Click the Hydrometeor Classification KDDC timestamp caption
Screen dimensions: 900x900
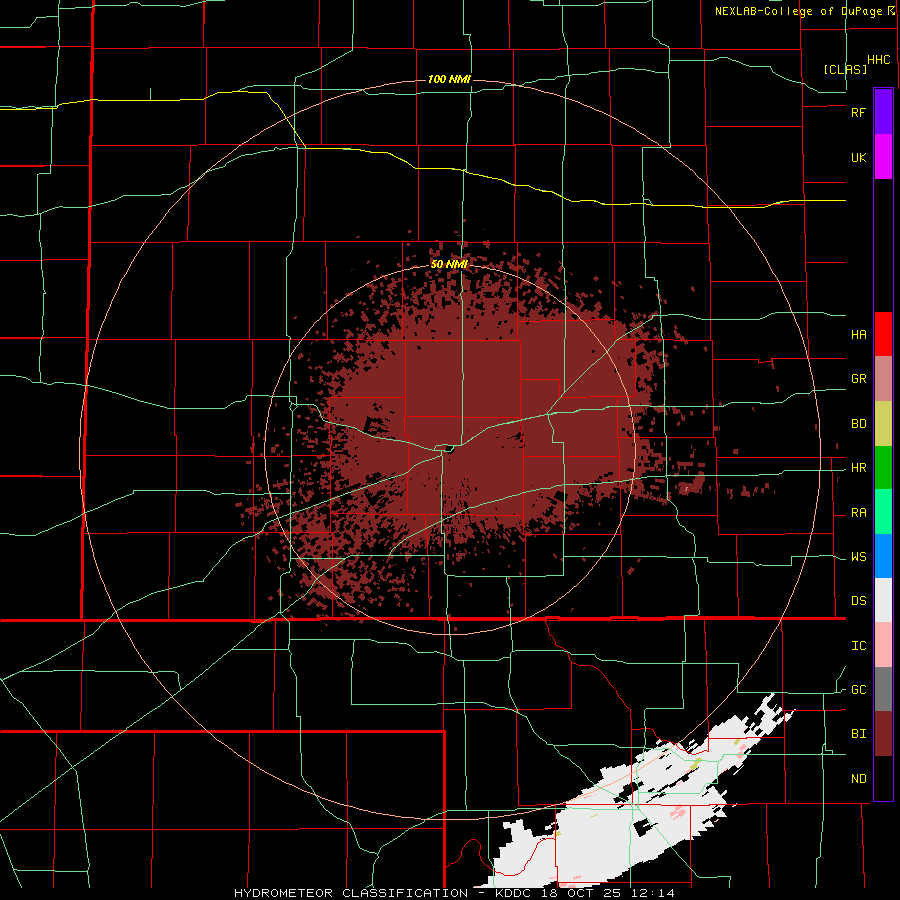454,893
